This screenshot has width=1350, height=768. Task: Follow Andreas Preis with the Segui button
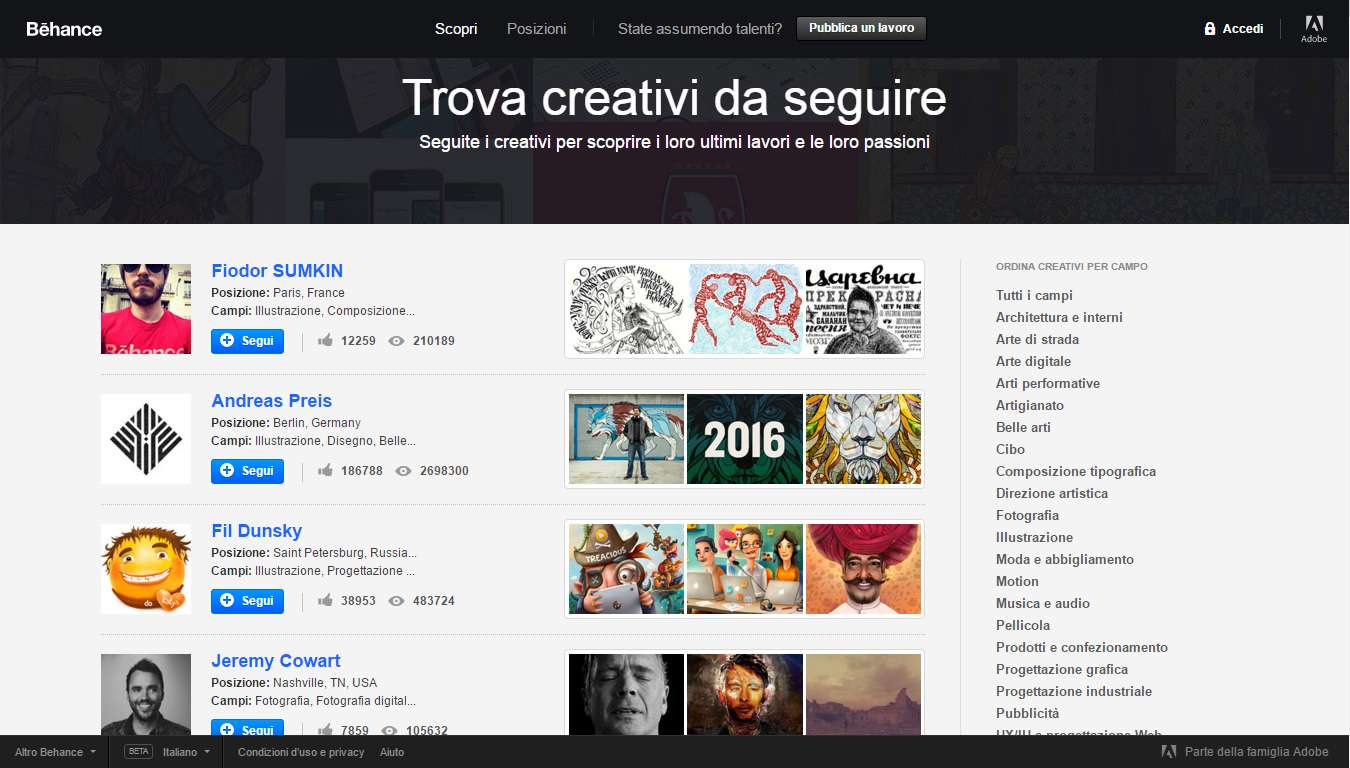247,471
